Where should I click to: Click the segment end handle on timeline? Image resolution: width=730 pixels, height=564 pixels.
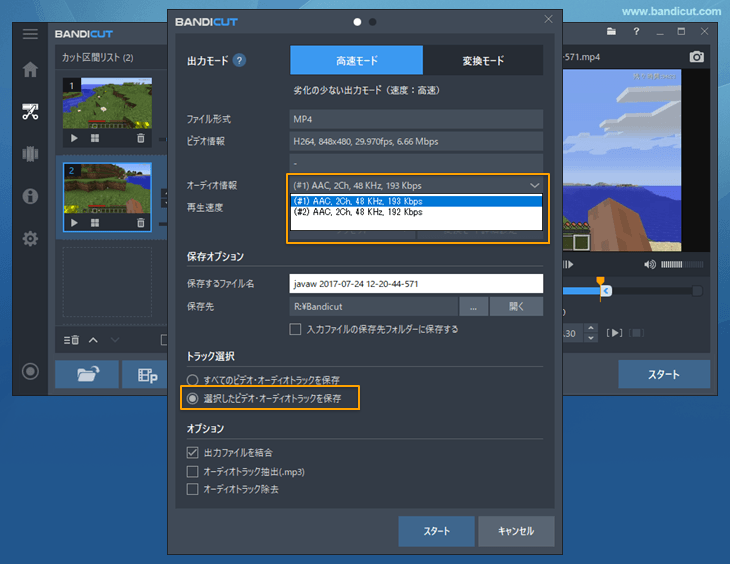(x=606, y=291)
